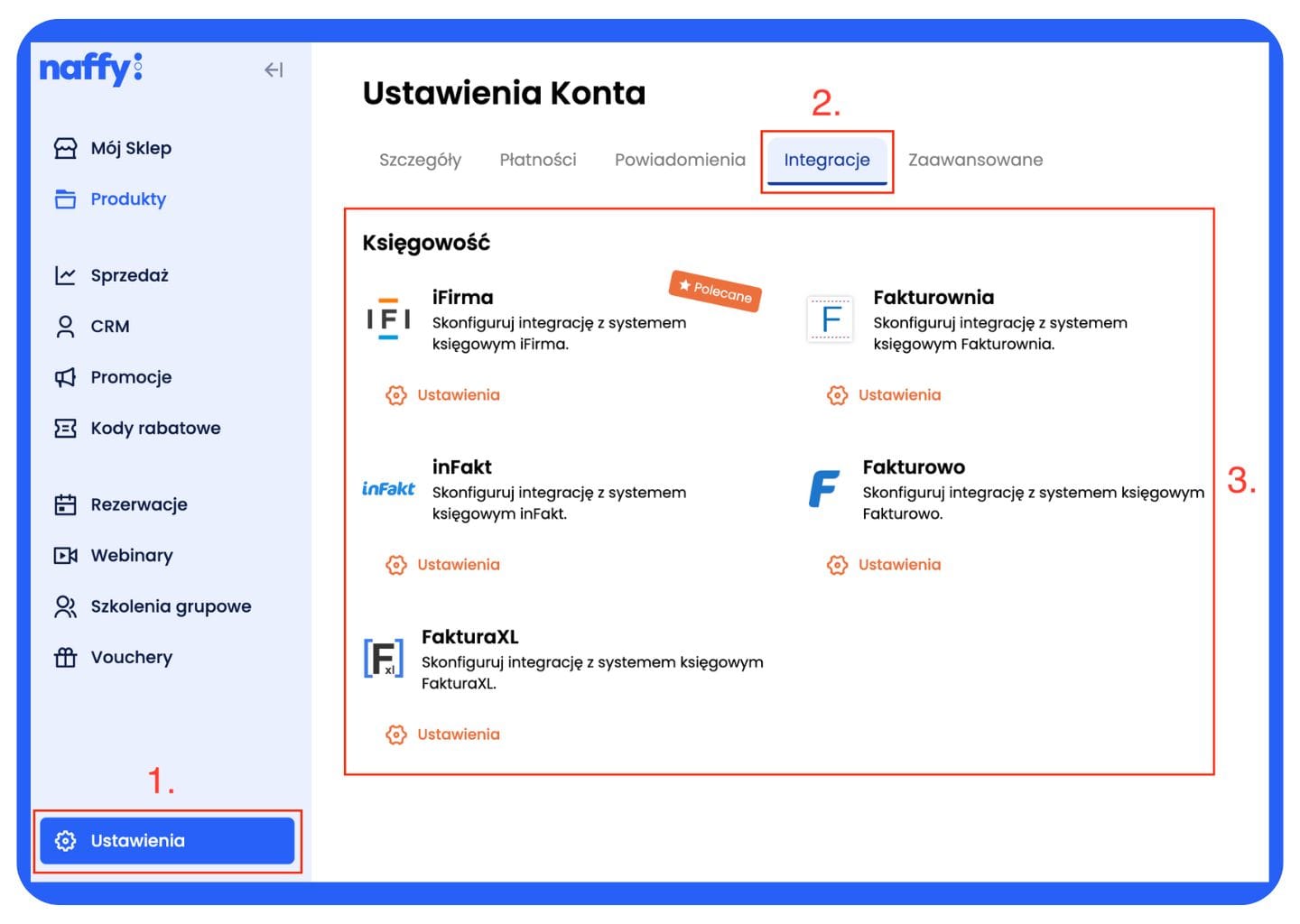This screenshot has height=924, width=1300.
Task: Click the Fakturowo integration title
Action: pos(914,467)
